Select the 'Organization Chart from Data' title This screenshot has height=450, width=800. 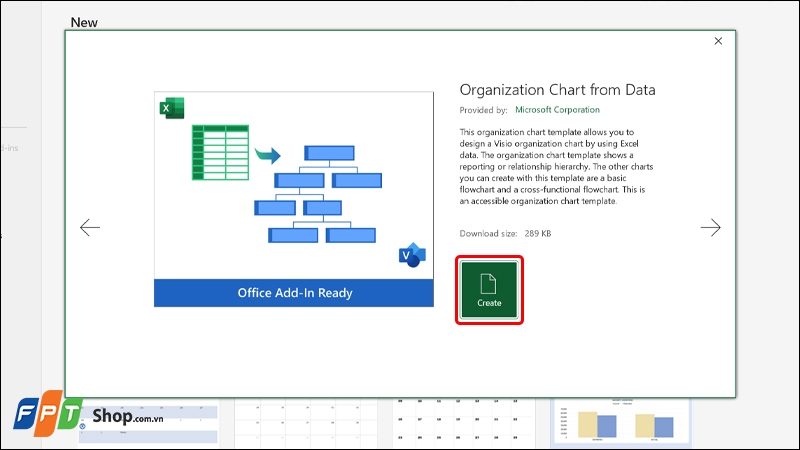(557, 90)
